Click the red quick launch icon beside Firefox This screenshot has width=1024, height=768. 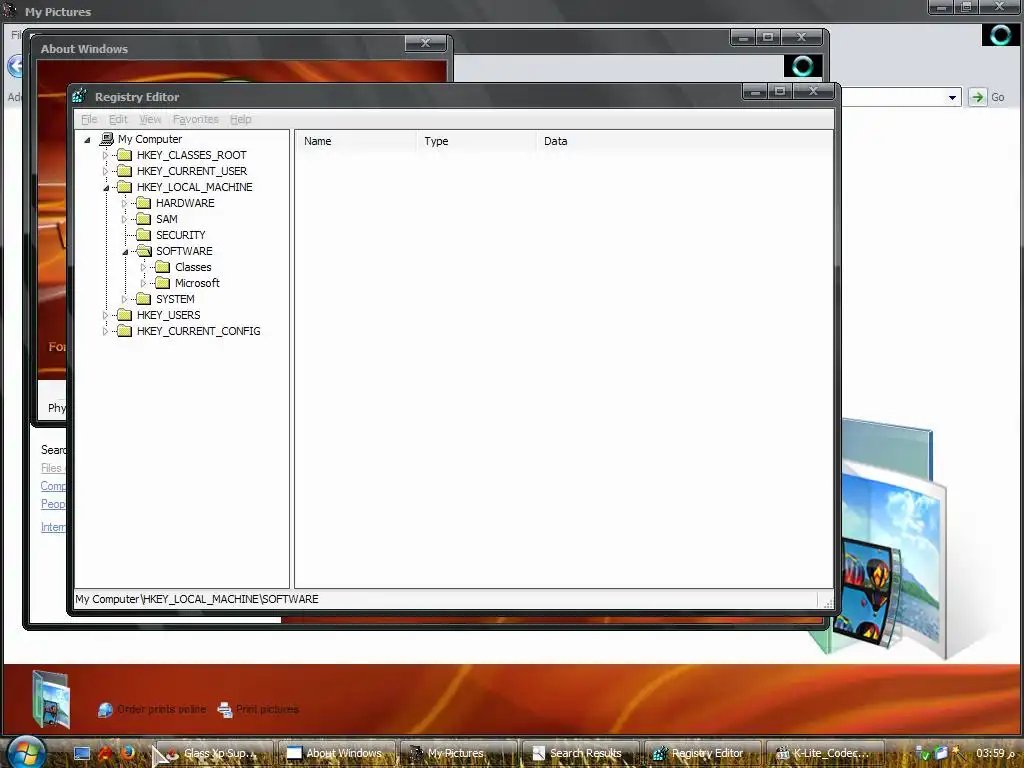104,752
